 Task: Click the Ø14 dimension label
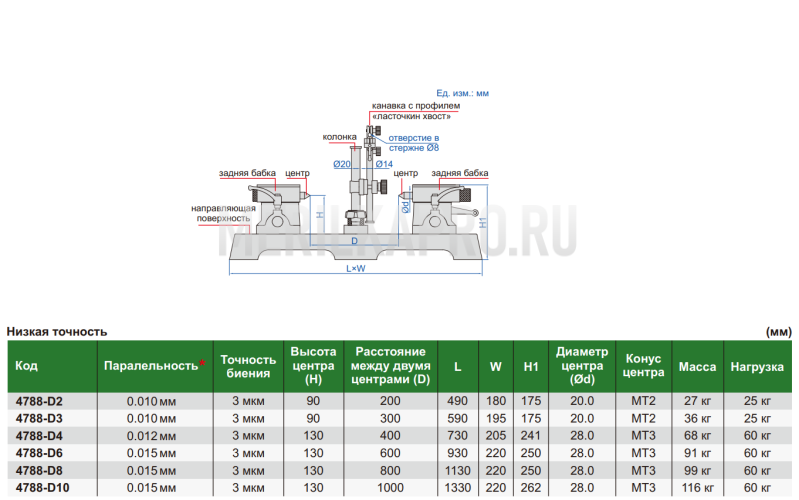tap(384, 164)
